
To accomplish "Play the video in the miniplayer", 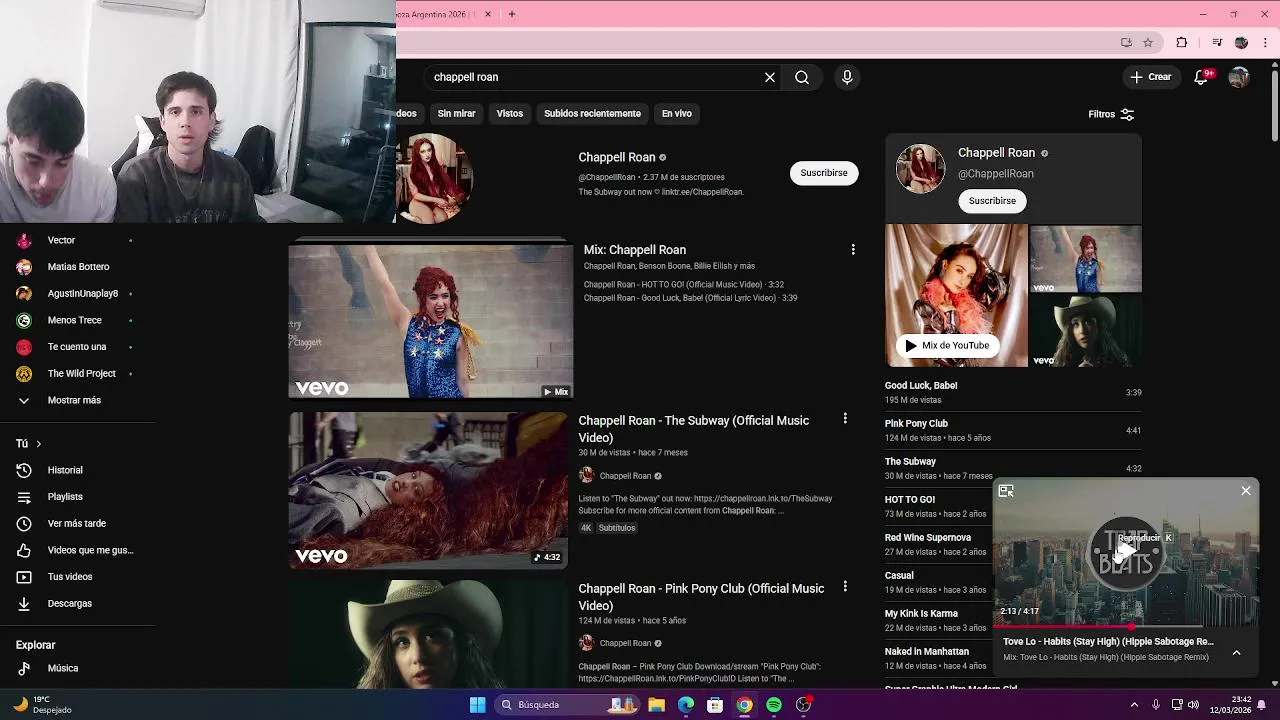I will [1126, 549].
